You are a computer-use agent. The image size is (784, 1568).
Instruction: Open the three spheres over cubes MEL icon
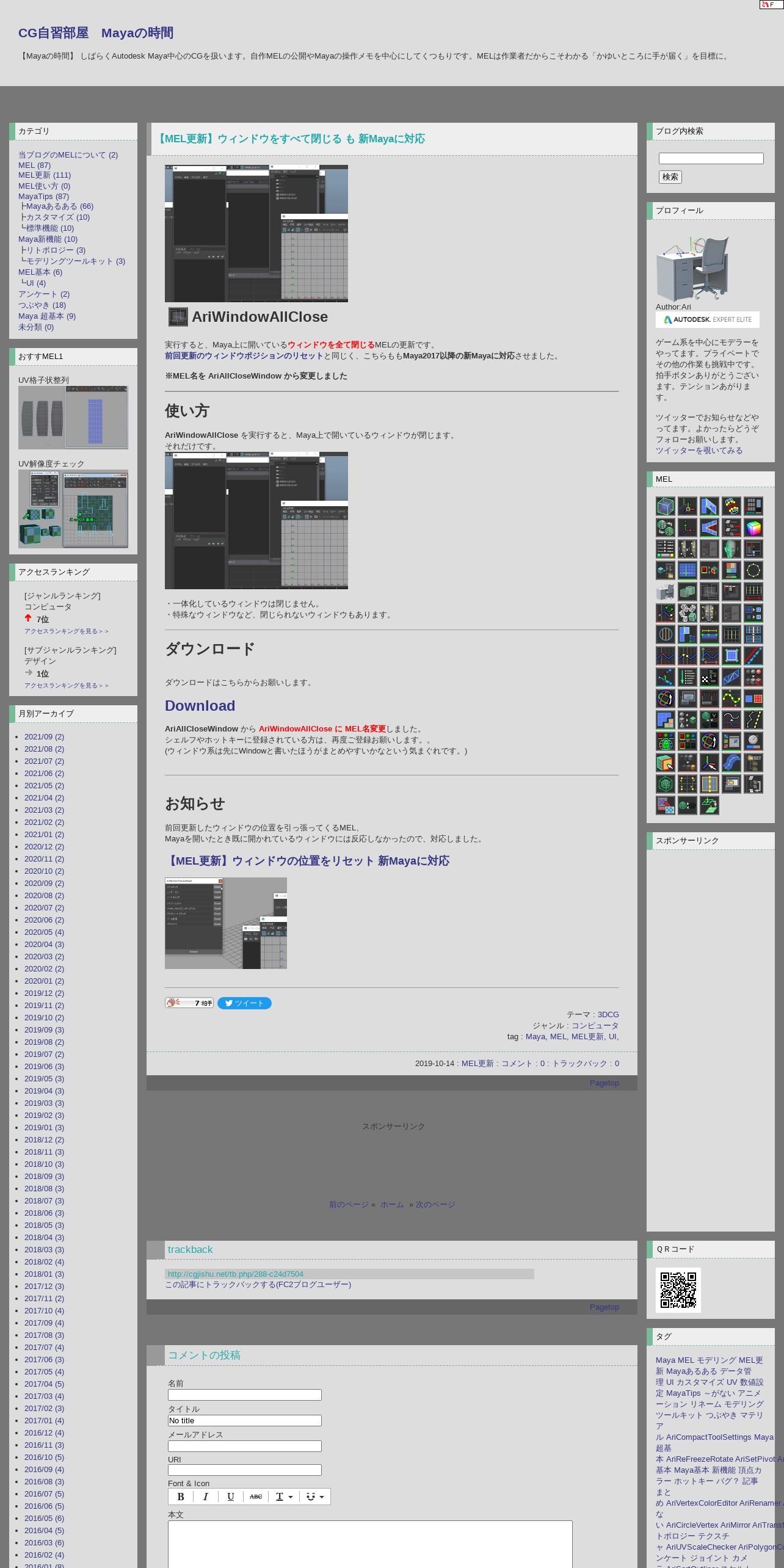pyautogui.click(x=753, y=677)
